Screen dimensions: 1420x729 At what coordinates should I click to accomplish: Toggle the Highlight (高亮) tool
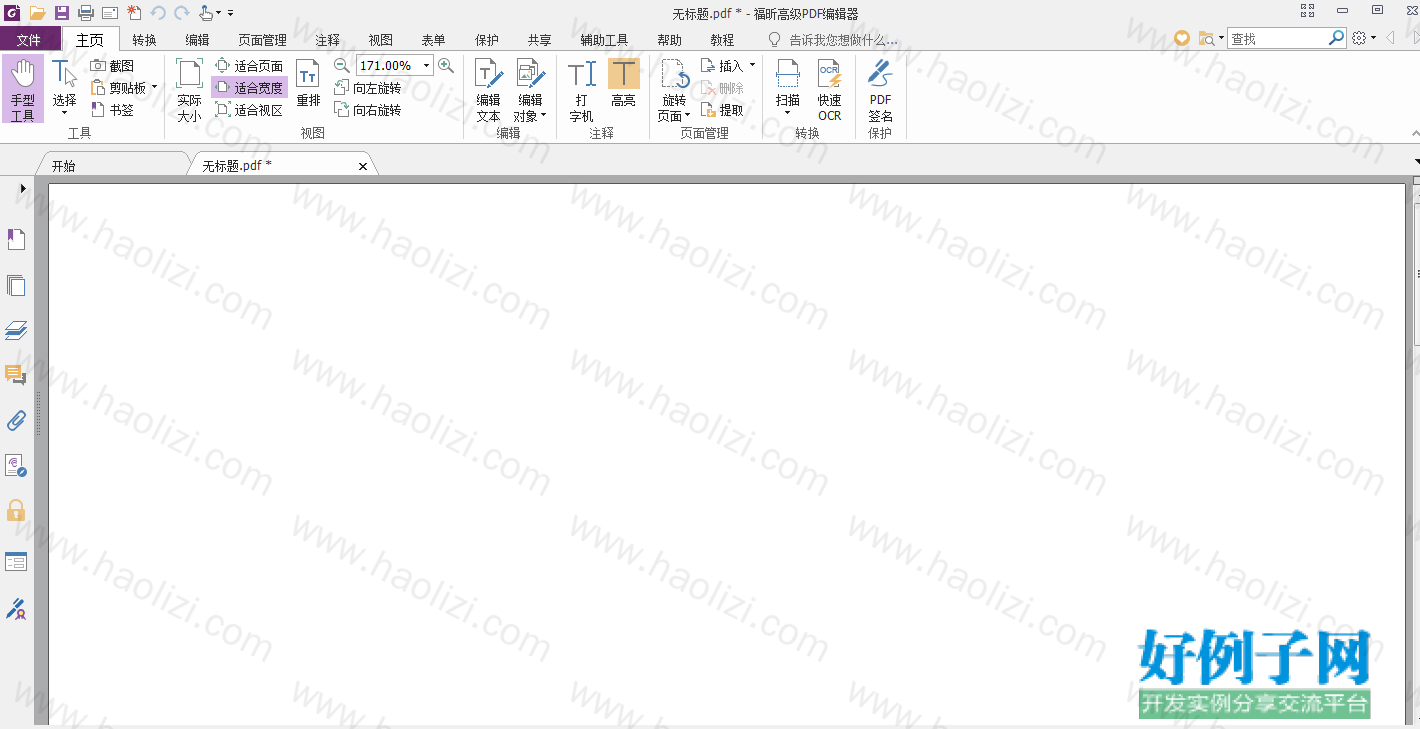tap(624, 84)
